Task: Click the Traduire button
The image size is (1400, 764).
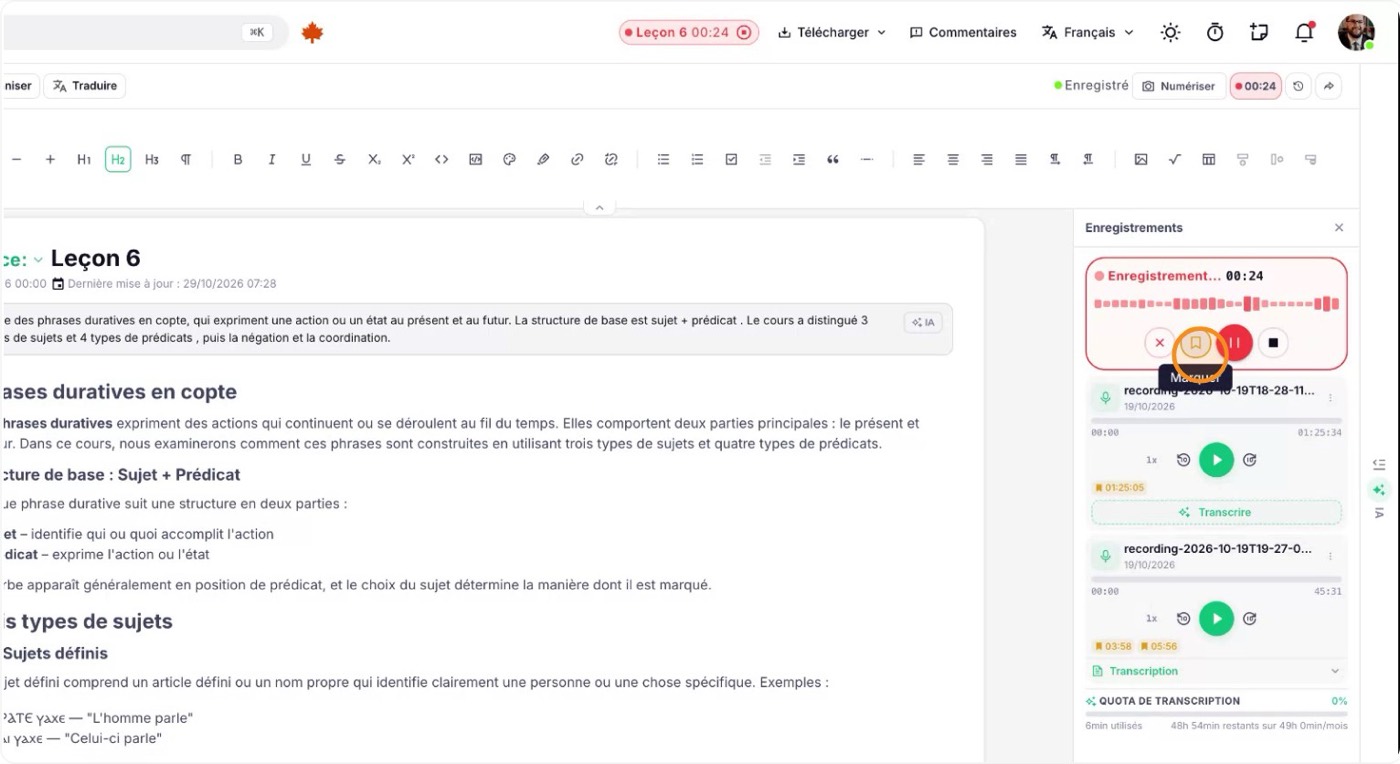Action: 85,86
